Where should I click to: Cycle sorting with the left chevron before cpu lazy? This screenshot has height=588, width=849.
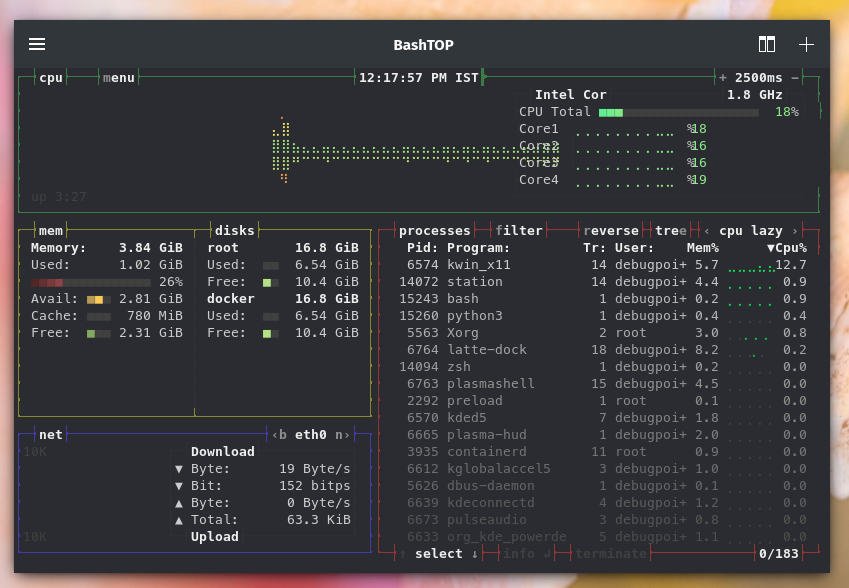706,230
